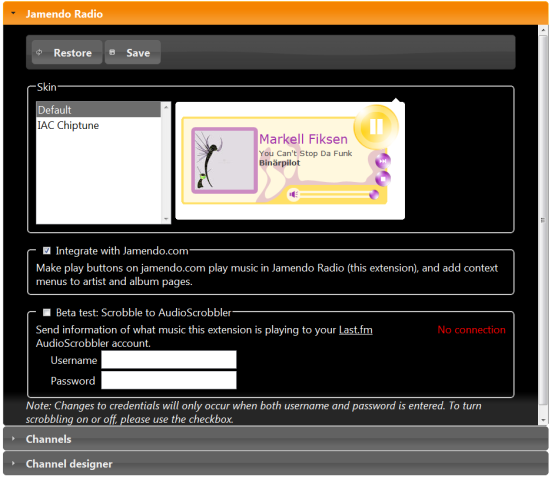Viewport: 550px width, 477px height.
Task: Click the main panel scroll-up arrow
Action: point(543,30)
